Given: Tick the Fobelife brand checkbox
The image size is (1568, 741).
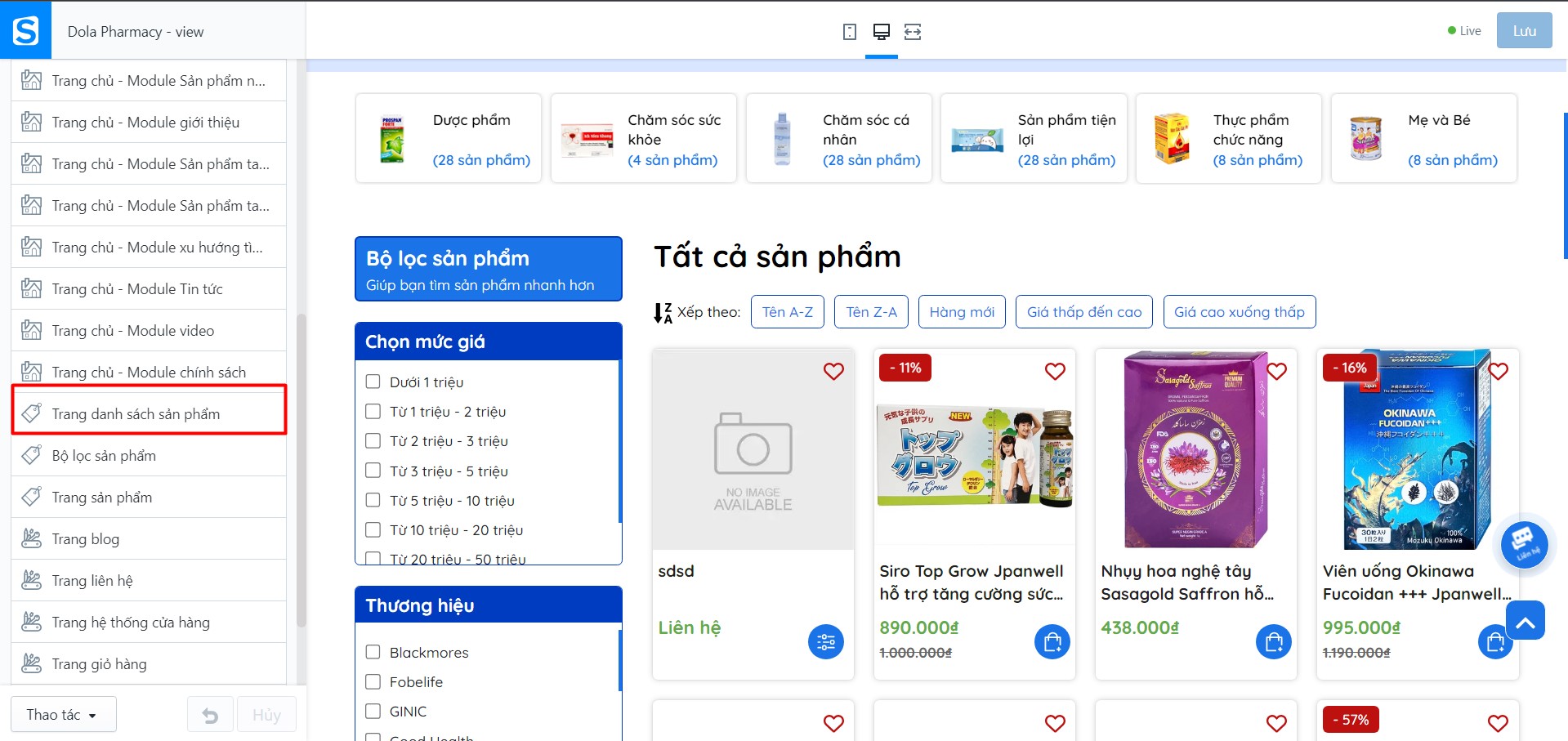Looking at the screenshot, I should tap(373, 681).
